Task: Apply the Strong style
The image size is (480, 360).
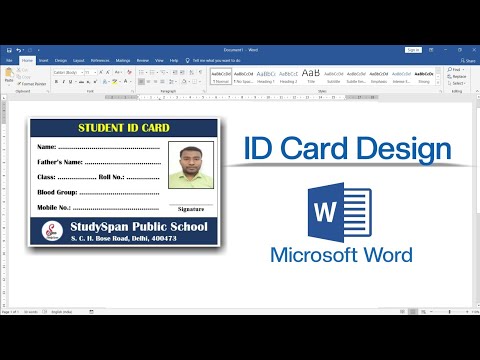Action: coord(424,76)
